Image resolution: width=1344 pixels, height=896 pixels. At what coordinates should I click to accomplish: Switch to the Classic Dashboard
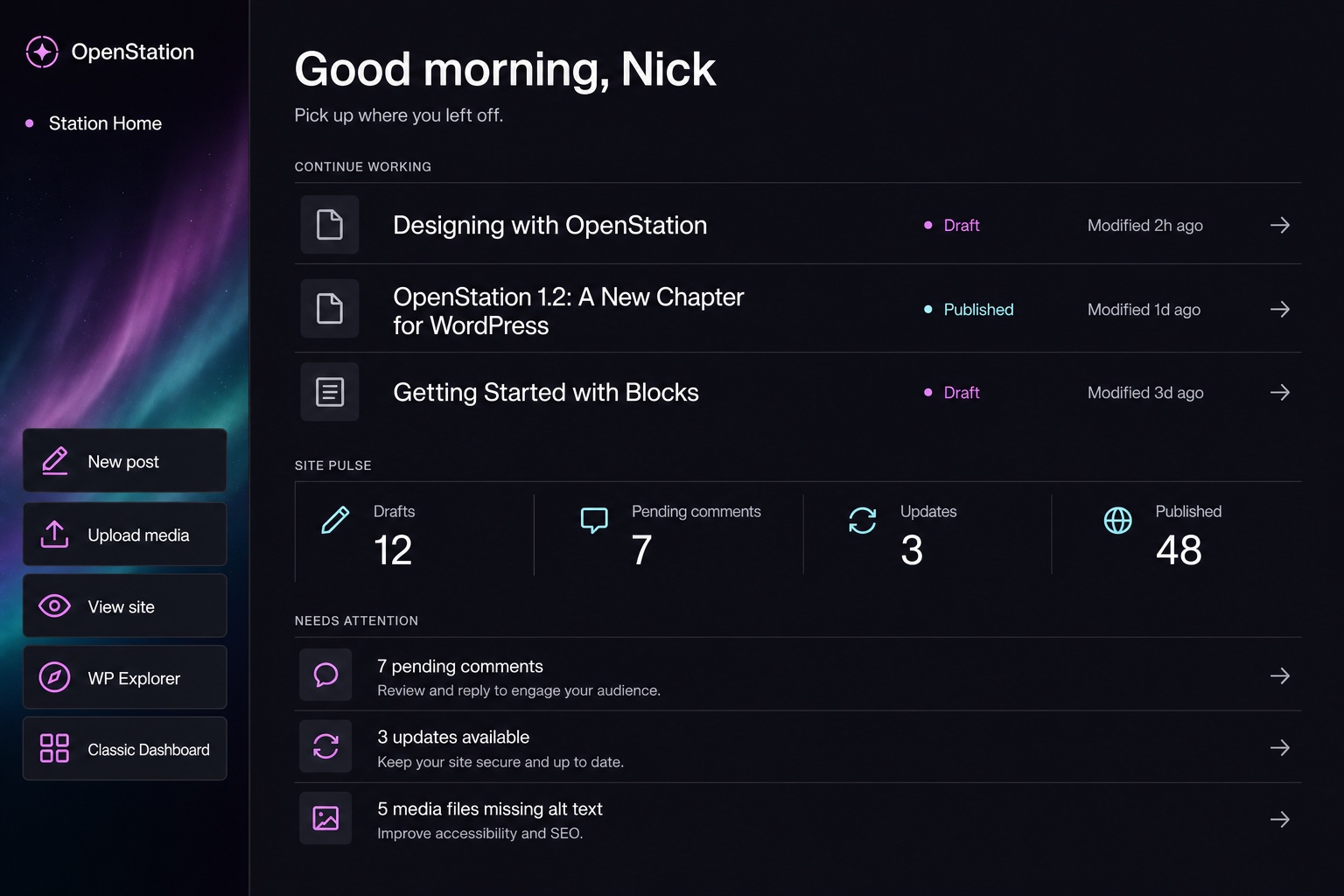point(124,748)
